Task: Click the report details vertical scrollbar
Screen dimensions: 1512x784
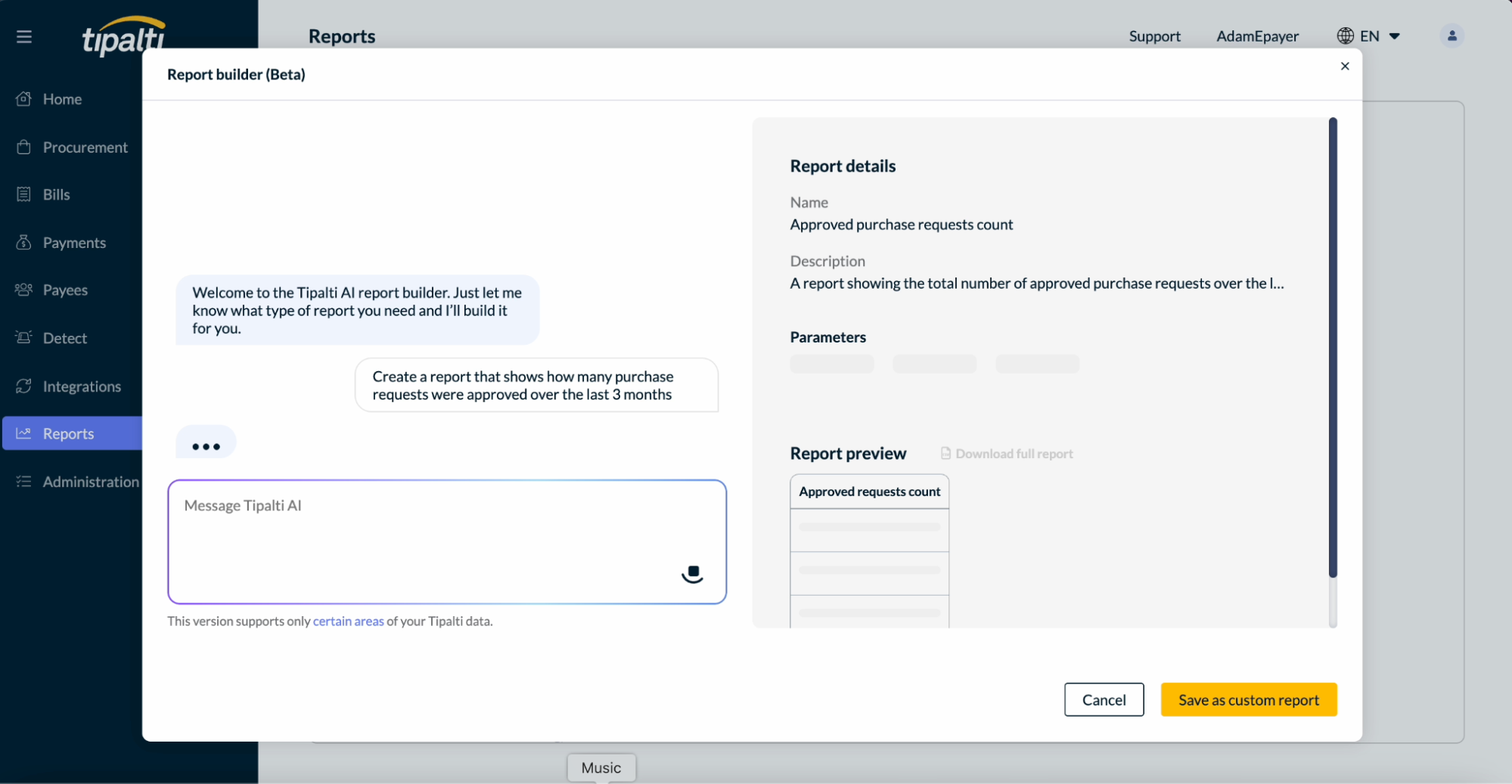Action: click(1333, 348)
